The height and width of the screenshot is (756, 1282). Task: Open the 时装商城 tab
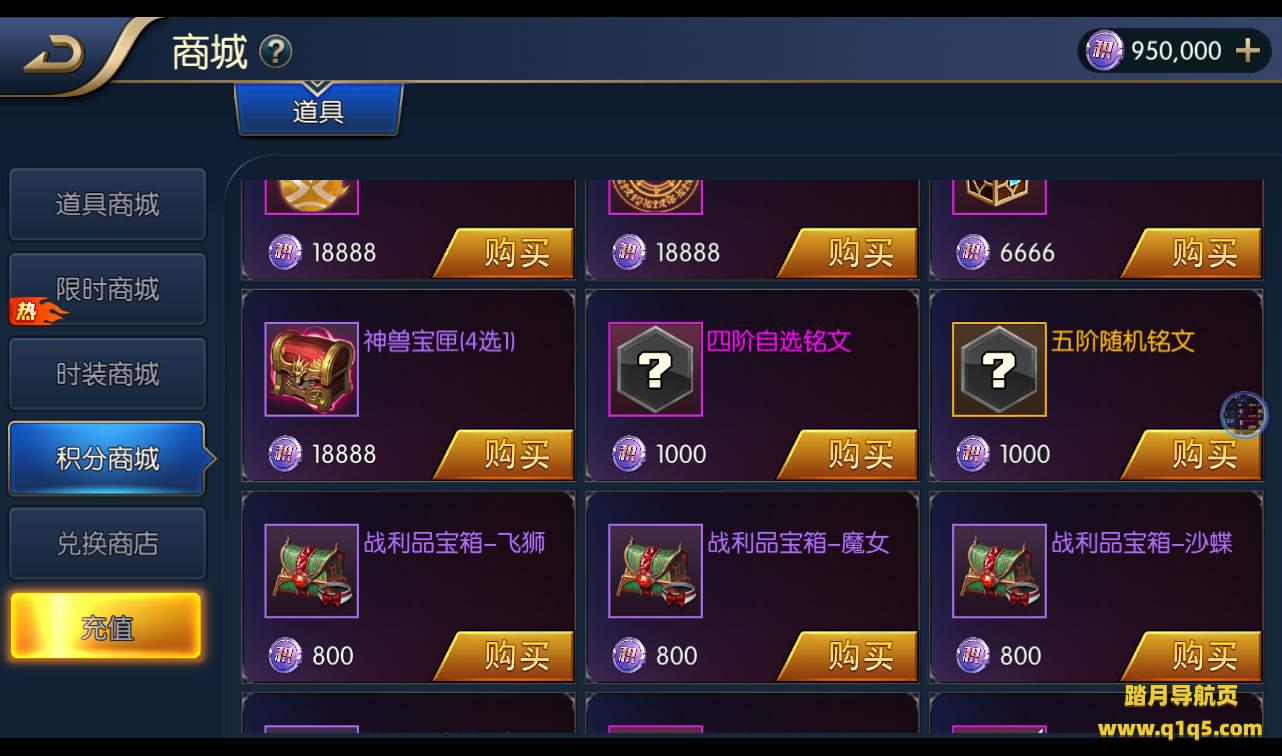pyautogui.click(x=107, y=375)
